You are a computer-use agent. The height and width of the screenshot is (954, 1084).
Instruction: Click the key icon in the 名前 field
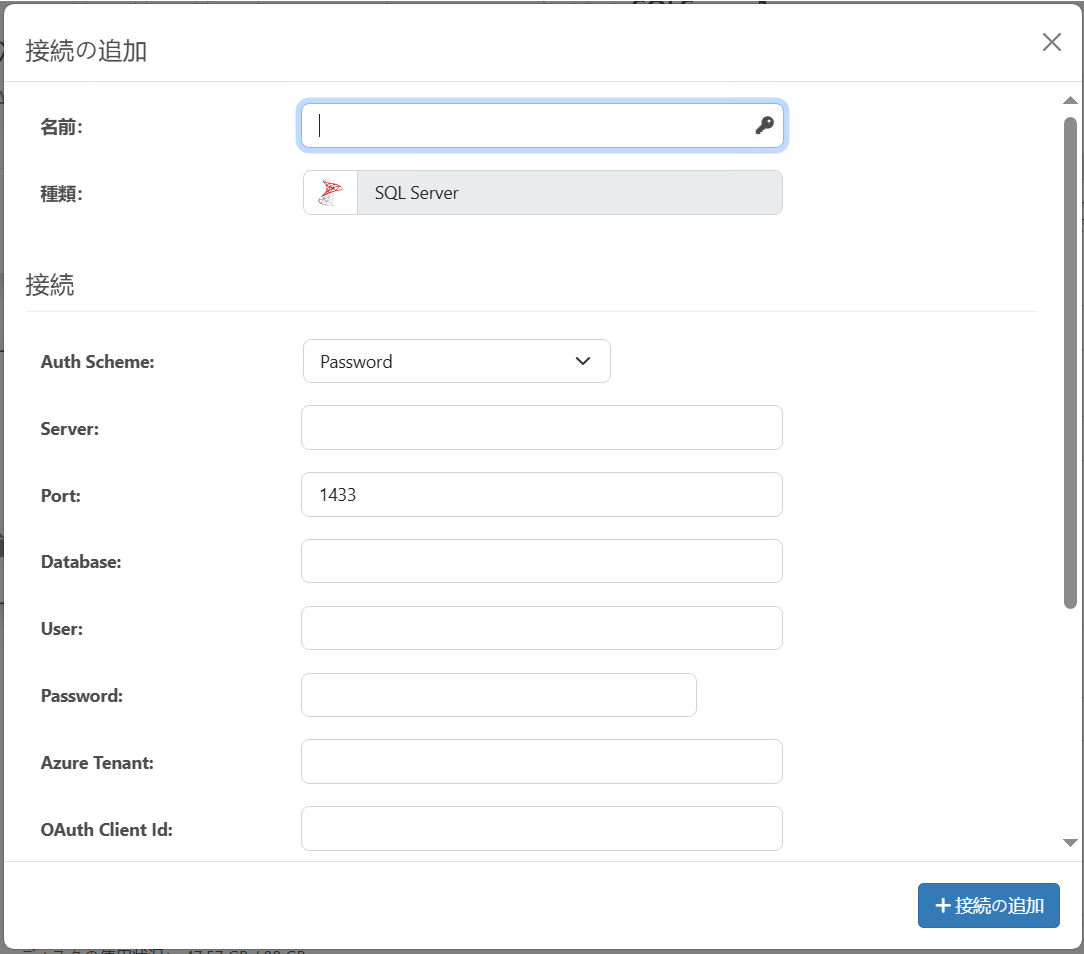pyautogui.click(x=764, y=125)
